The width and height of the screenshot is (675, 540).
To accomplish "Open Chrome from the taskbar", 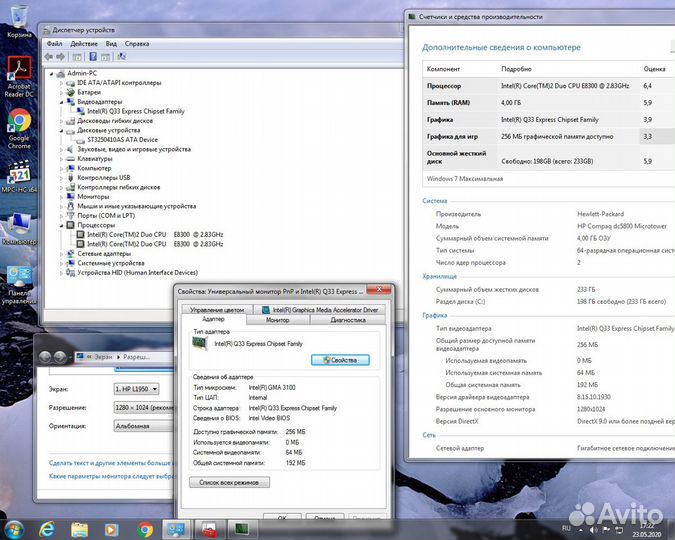I will 145,529.
